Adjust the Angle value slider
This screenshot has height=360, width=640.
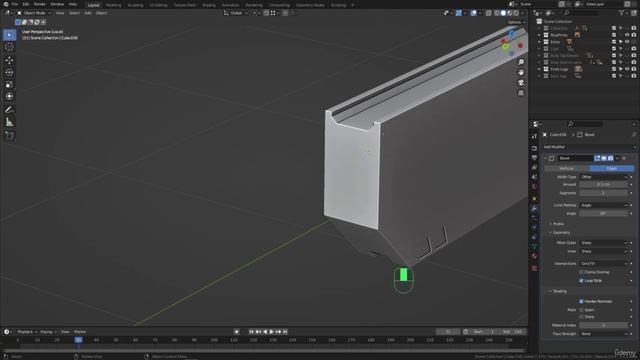[604, 213]
